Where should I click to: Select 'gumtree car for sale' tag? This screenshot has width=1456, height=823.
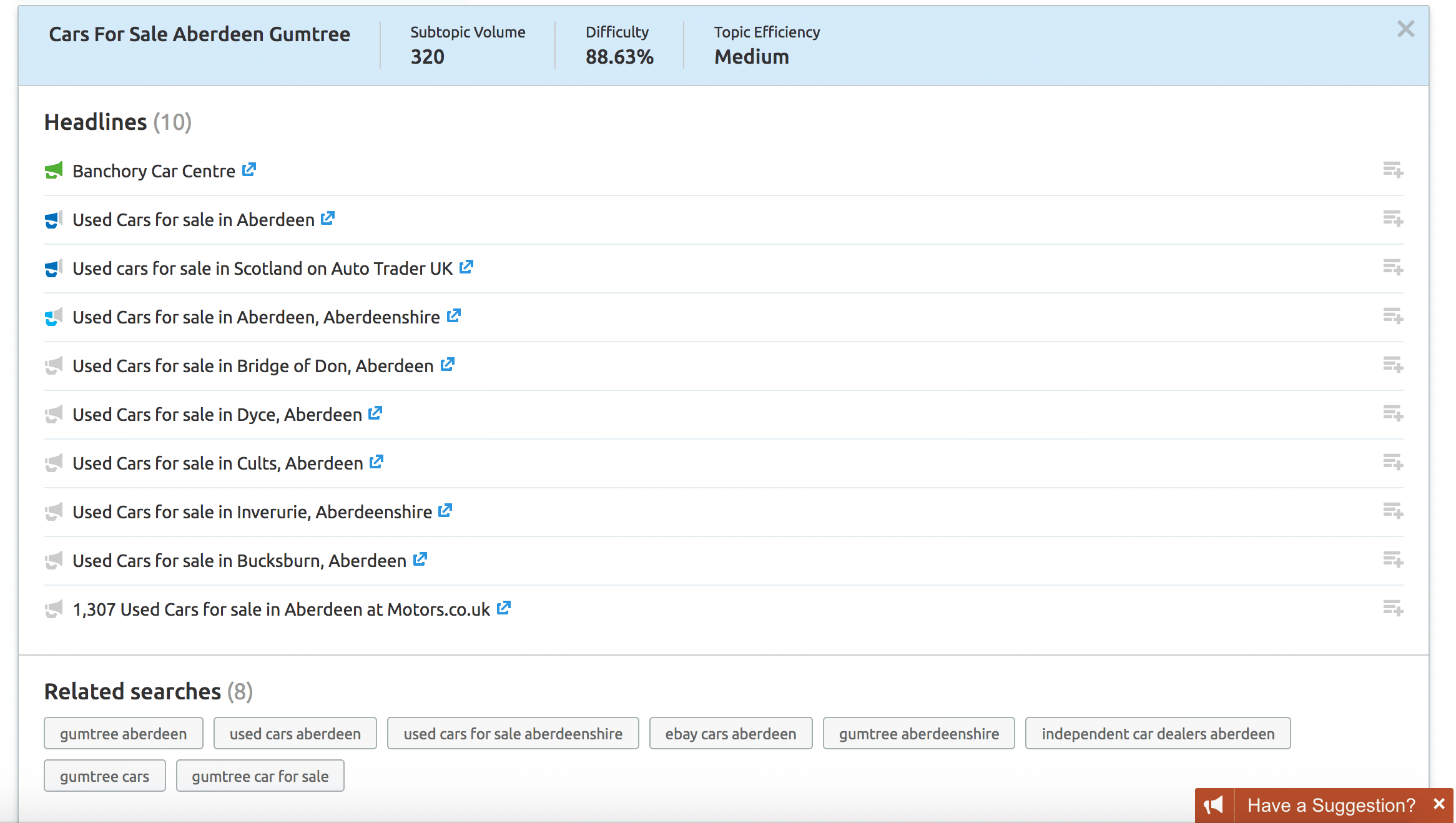(260, 776)
